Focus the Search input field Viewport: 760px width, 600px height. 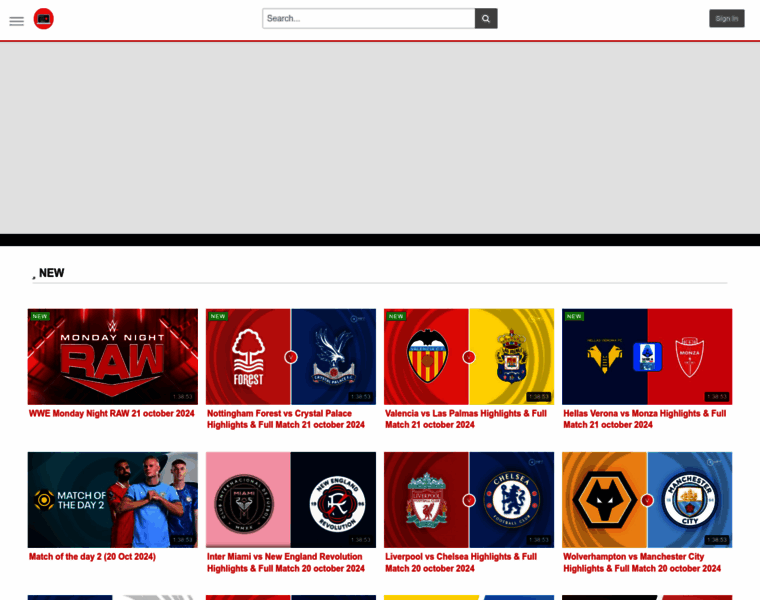pyautogui.click(x=369, y=18)
